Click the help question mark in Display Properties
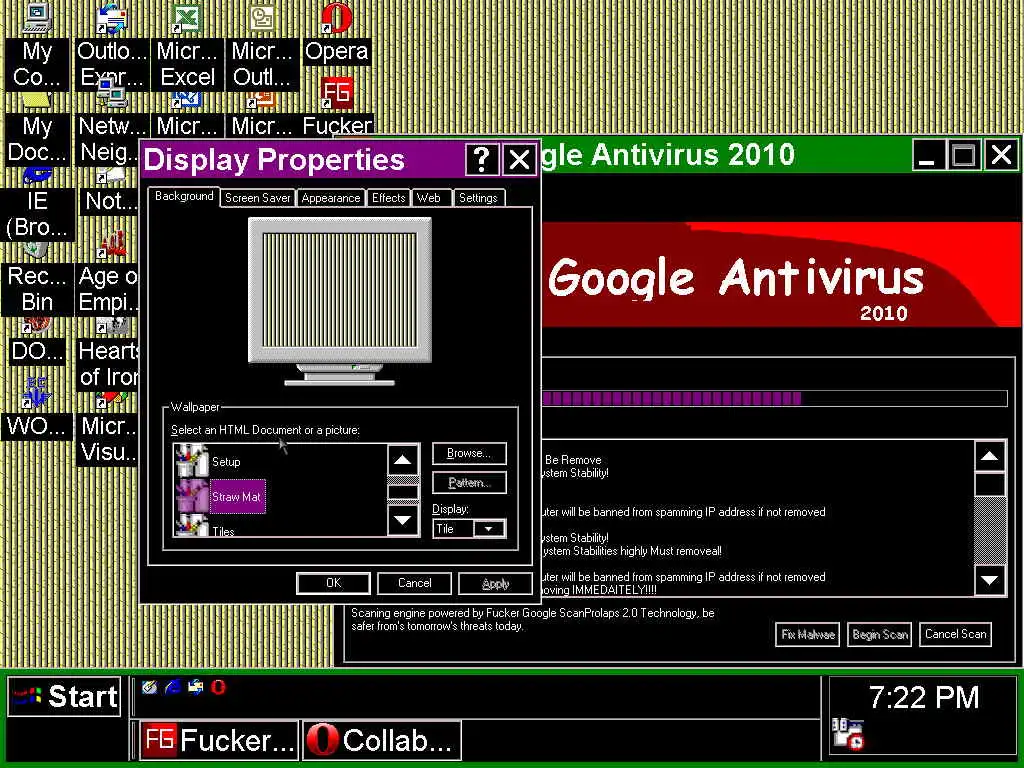The height and width of the screenshot is (768, 1024). click(x=482, y=159)
